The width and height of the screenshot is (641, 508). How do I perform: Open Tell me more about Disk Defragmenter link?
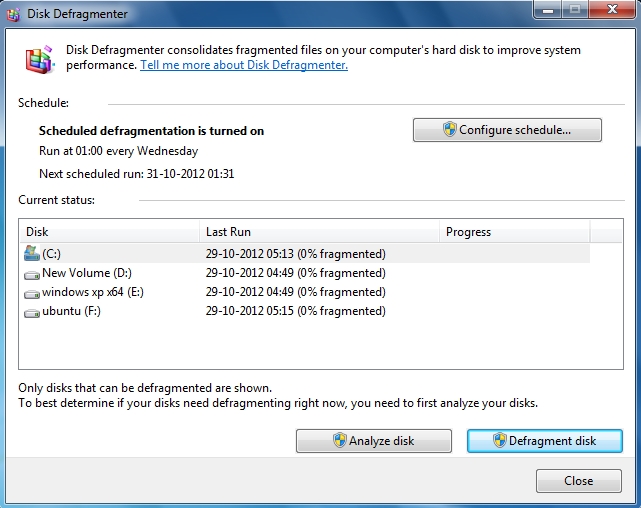point(243,65)
